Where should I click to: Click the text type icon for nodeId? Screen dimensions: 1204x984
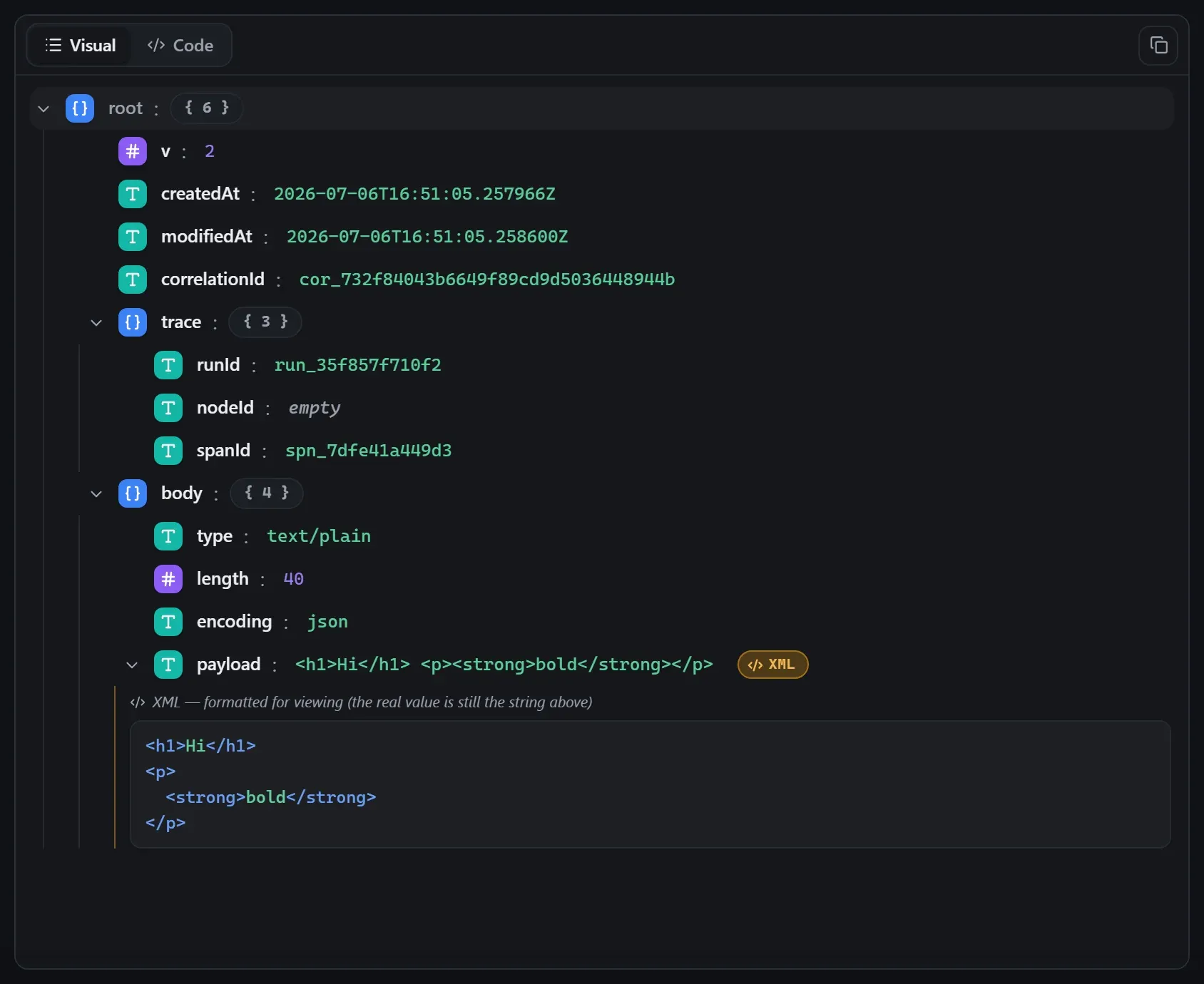[x=168, y=408]
